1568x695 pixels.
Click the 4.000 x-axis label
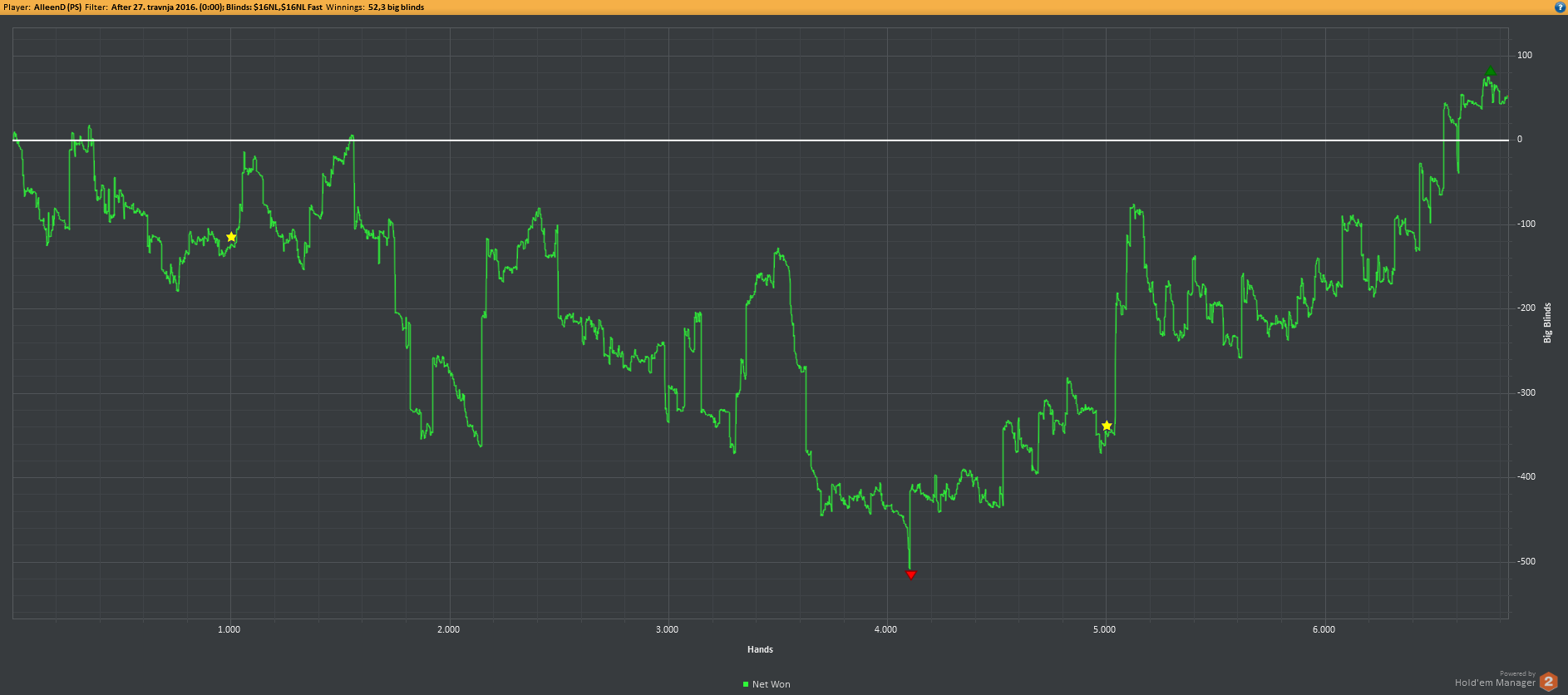tap(885, 629)
